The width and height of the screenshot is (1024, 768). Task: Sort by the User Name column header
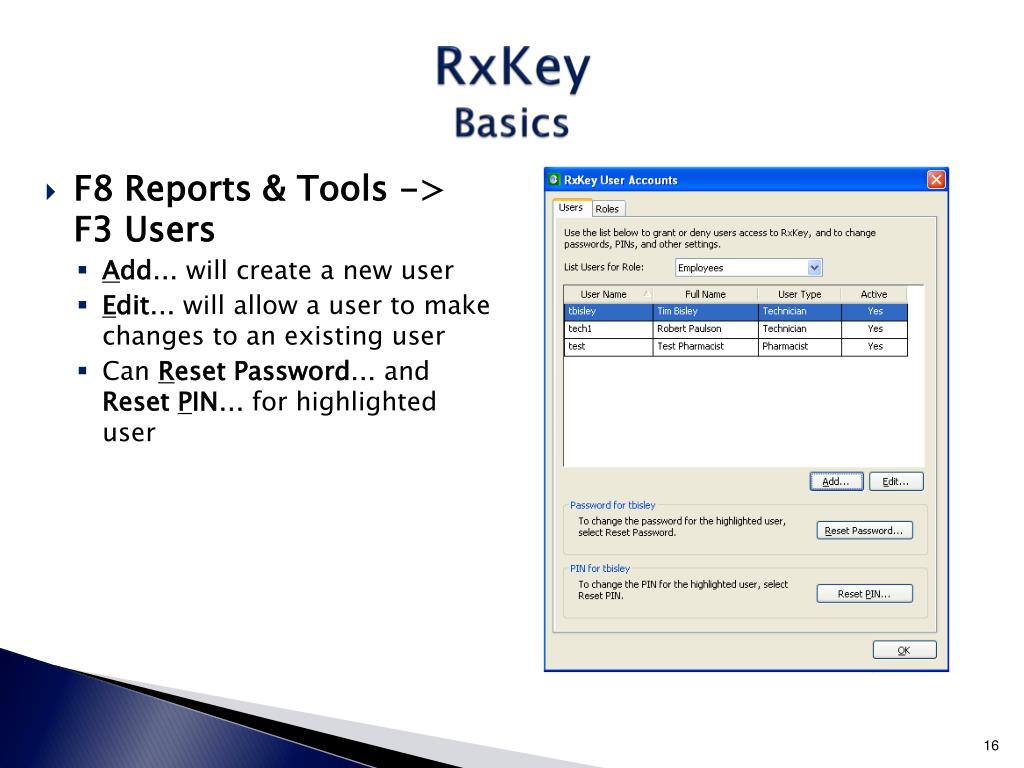point(608,295)
